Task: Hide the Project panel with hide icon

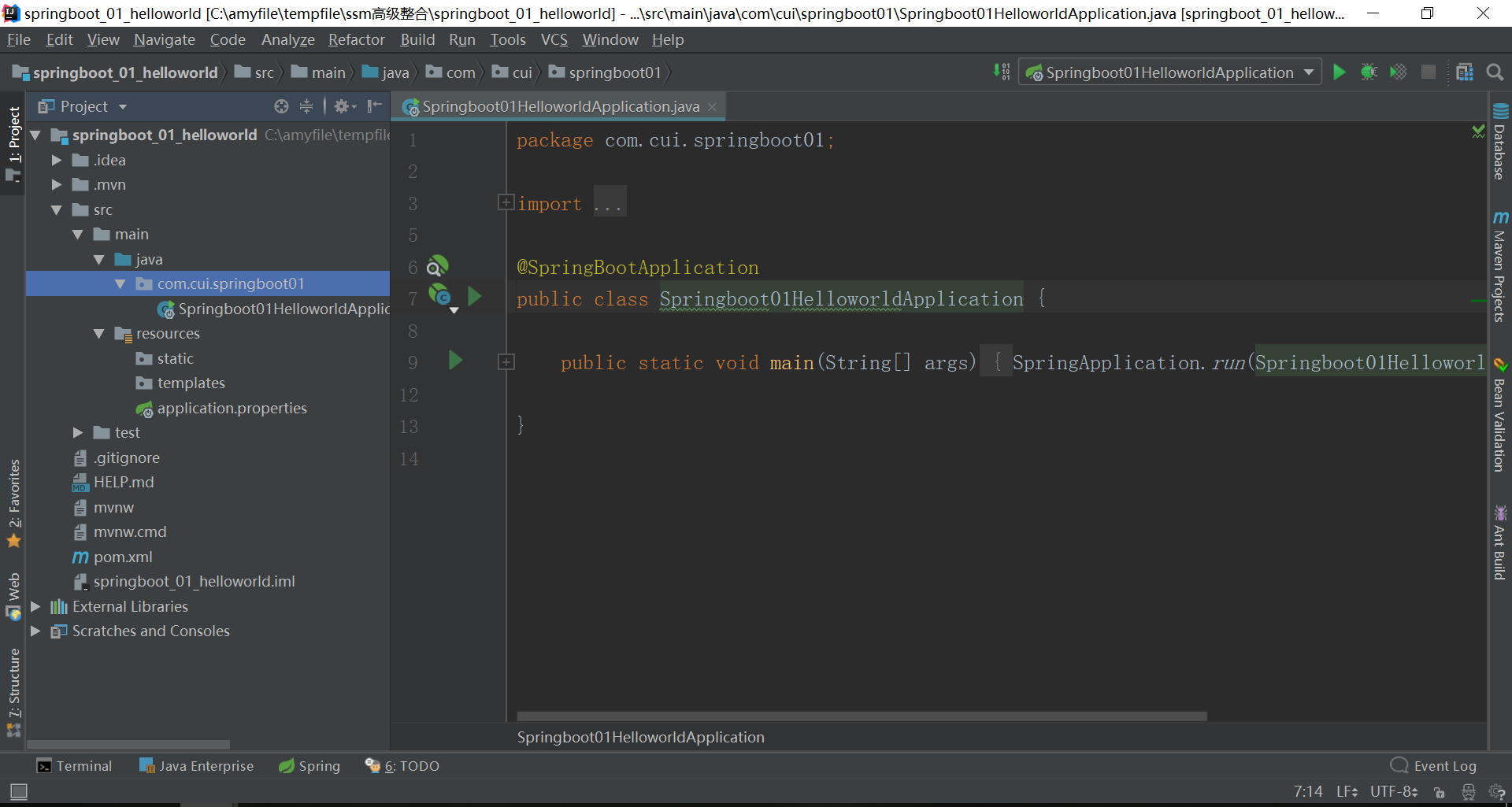Action: coord(374,106)
